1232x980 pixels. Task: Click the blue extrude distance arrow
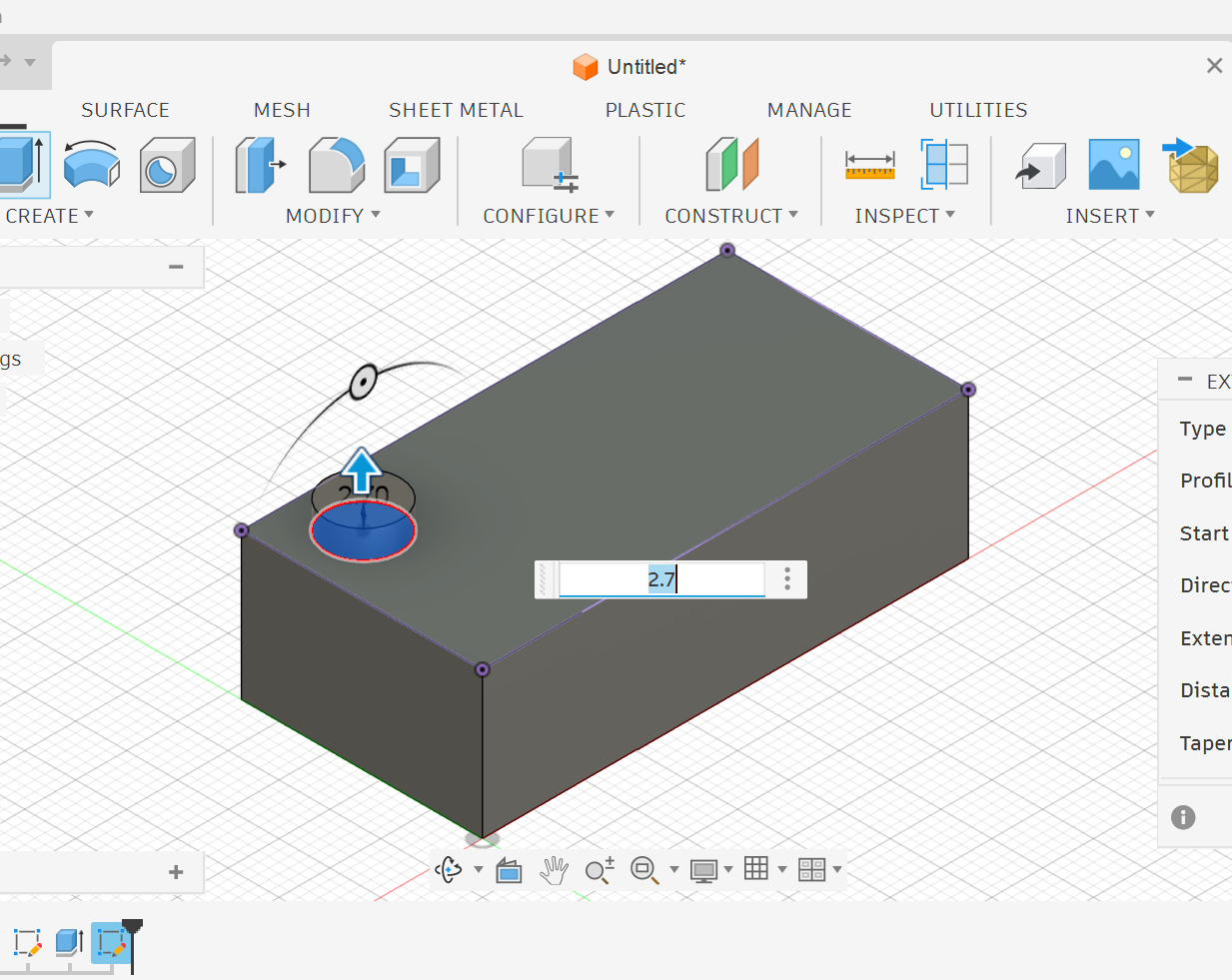click(x=362, y=471)
